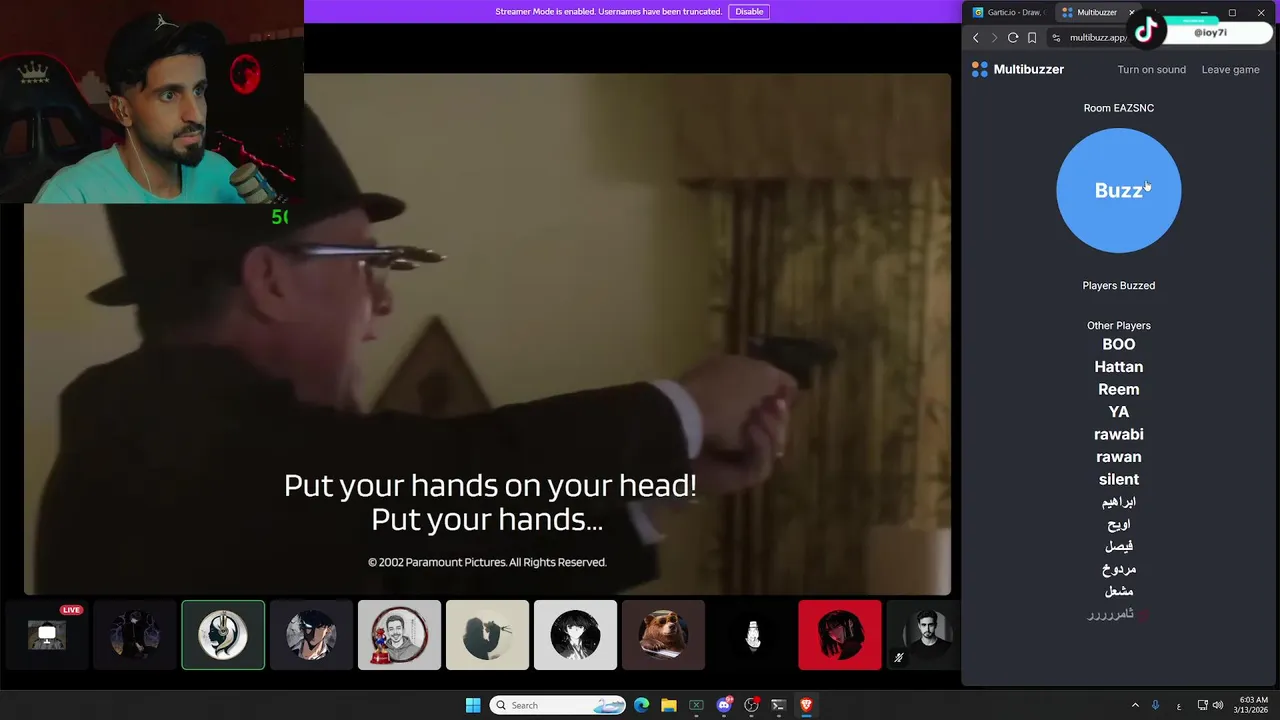This screenshot has width=1280, height=720.
Task: Switch the Arabic input language indicator
Action: (1179, 705)
